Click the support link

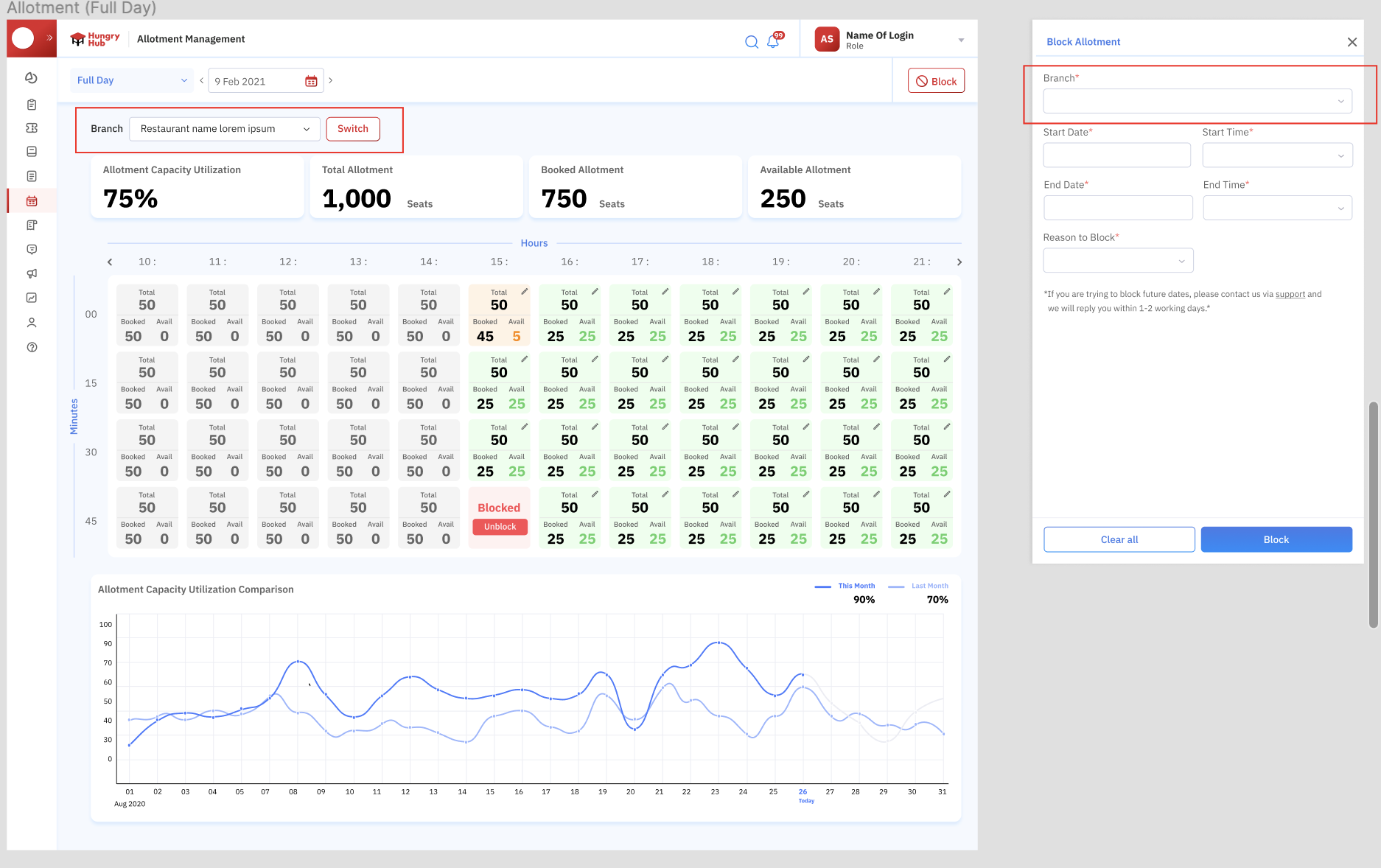pos(1290,295)
